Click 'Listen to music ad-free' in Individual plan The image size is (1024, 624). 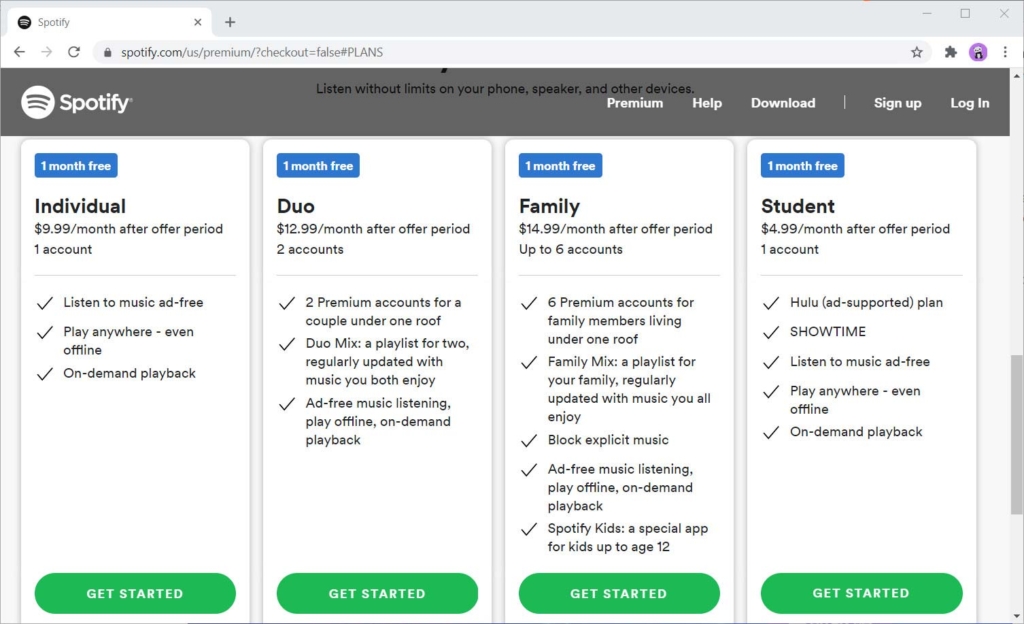click(133, 302)
